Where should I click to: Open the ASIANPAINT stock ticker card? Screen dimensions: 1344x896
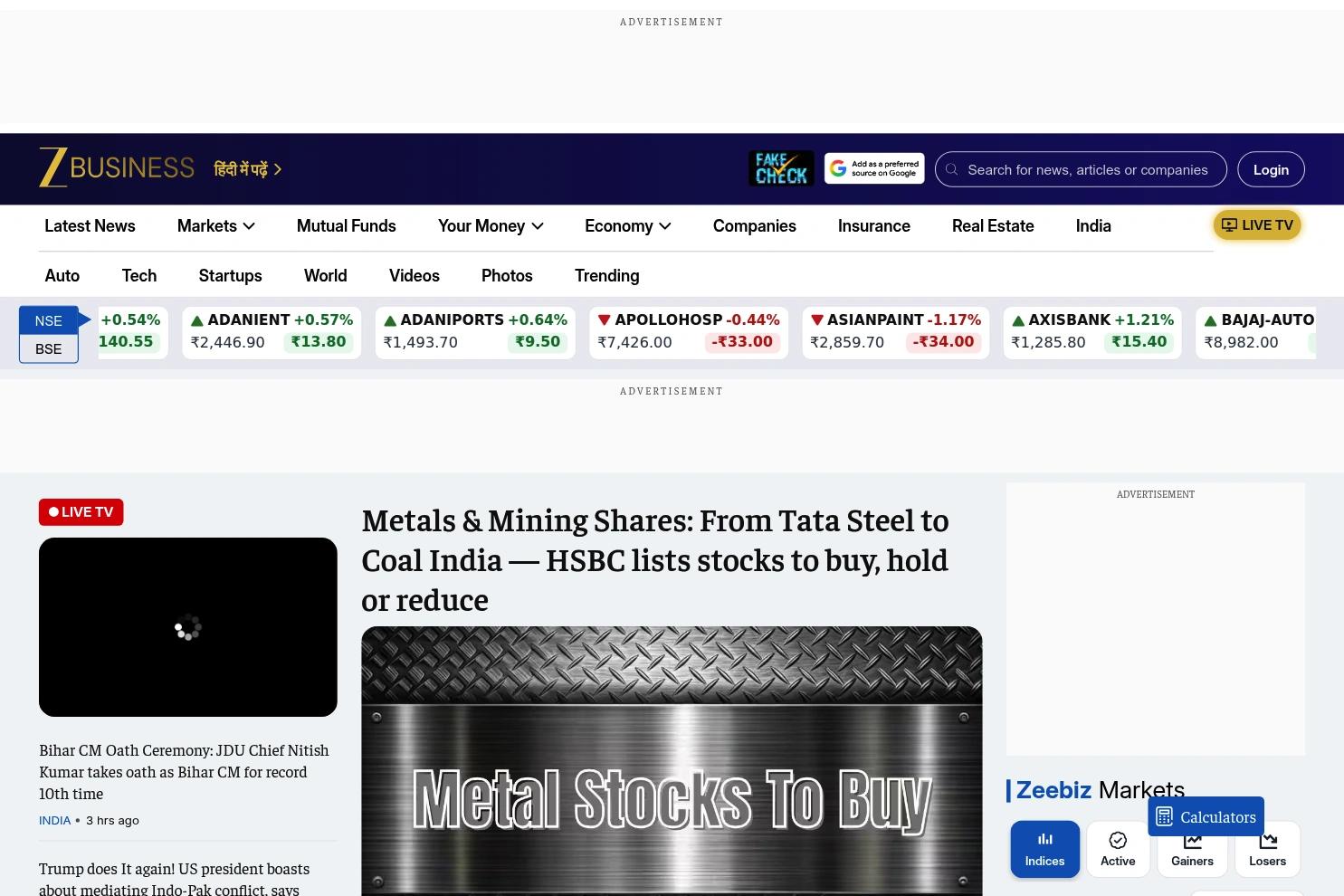896,331
